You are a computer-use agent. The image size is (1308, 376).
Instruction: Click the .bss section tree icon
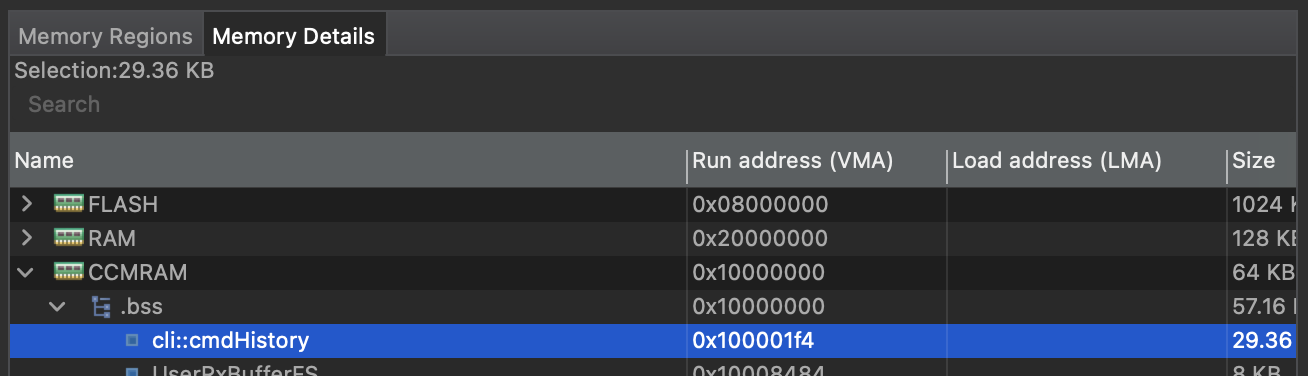point(102,306)
